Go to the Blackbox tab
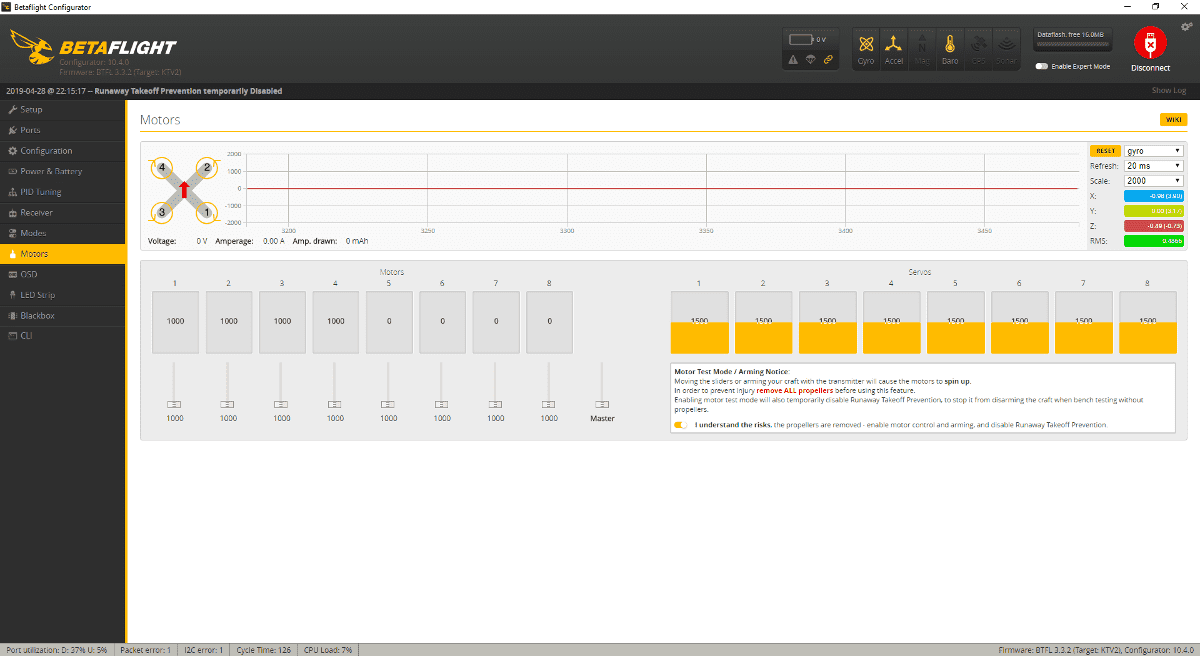 pos(63,315)
